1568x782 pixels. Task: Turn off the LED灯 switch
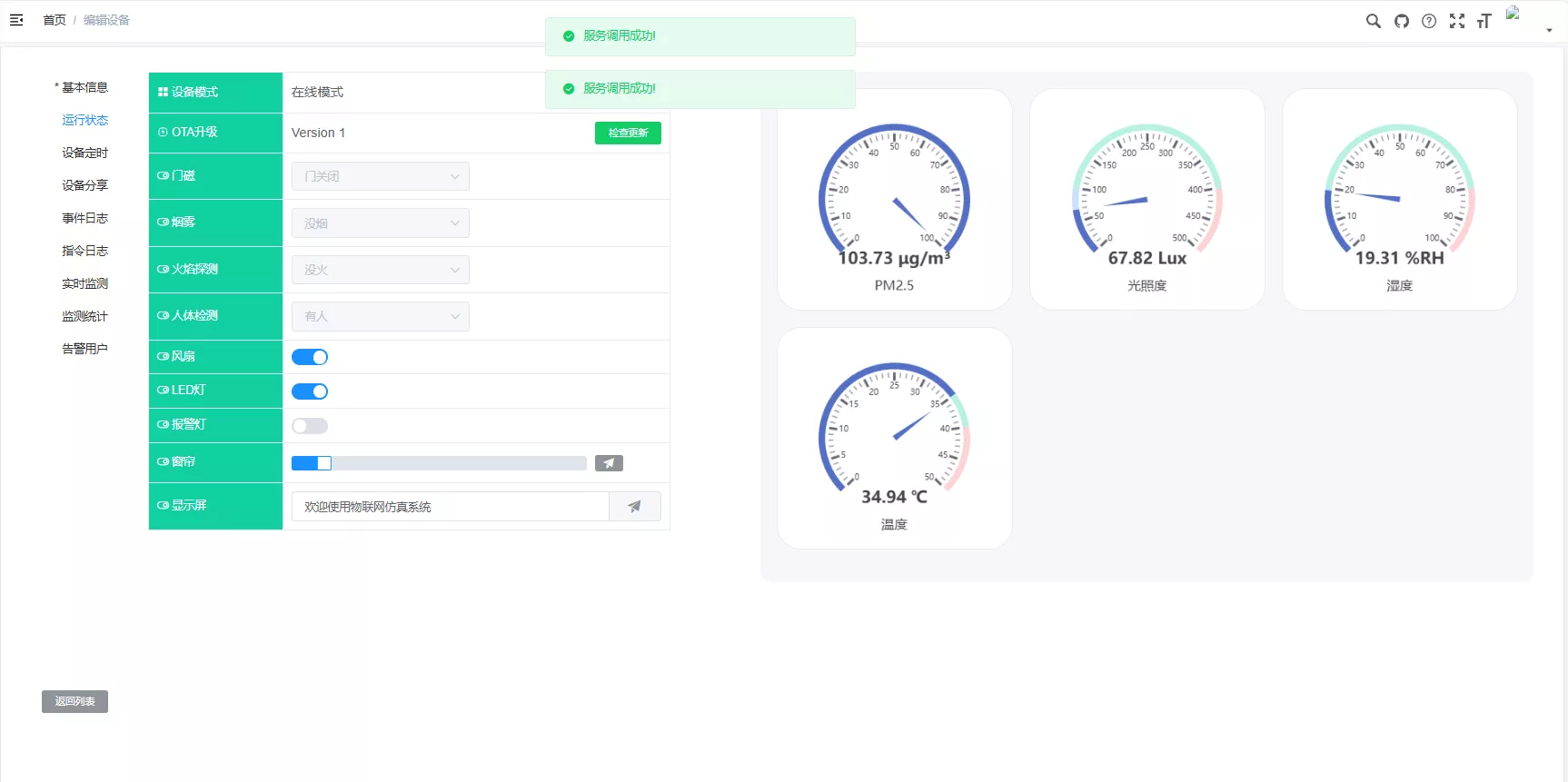coord(310,391)
